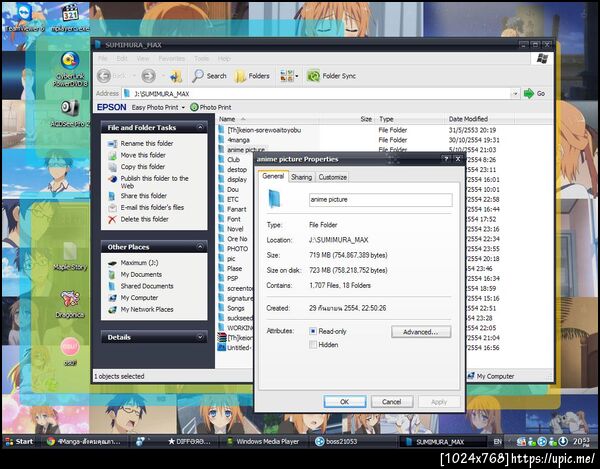Click the Photo Print icon
Image resolution: width=600 pixels, height=469 pixels.
pos(194,107)
